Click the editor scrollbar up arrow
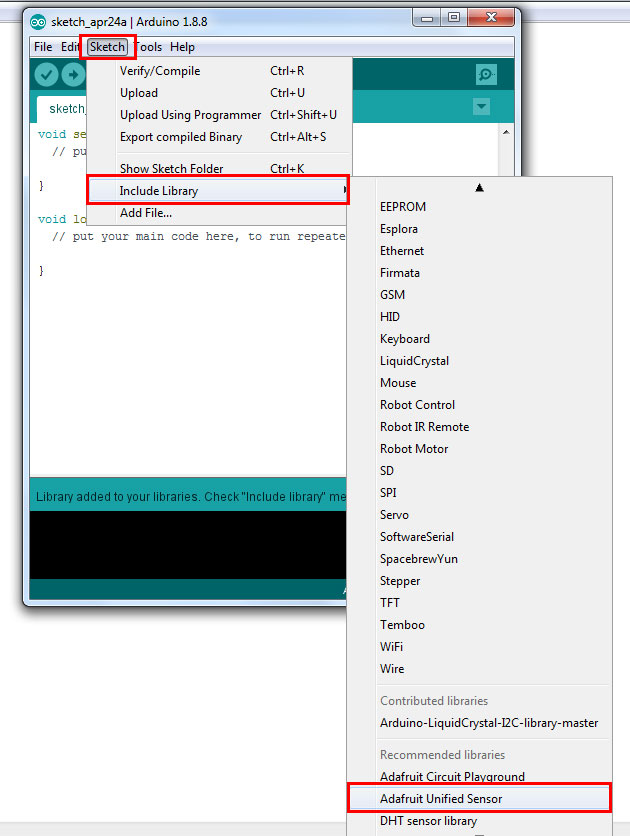The width and height of the screenshot is (630, 836). tap(506, 132)
